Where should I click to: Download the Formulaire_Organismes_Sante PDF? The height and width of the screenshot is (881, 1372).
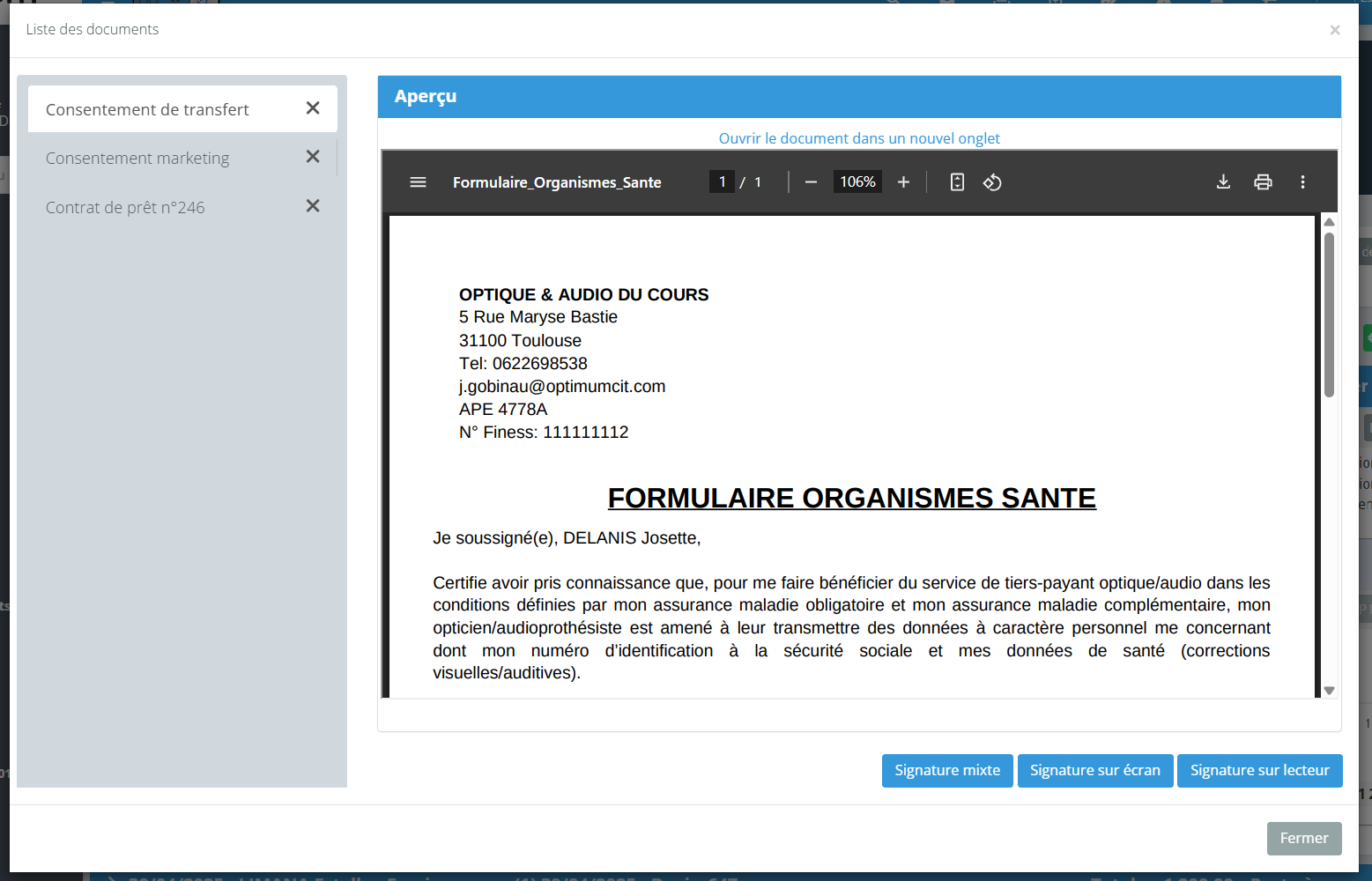tap(1223, 181)
